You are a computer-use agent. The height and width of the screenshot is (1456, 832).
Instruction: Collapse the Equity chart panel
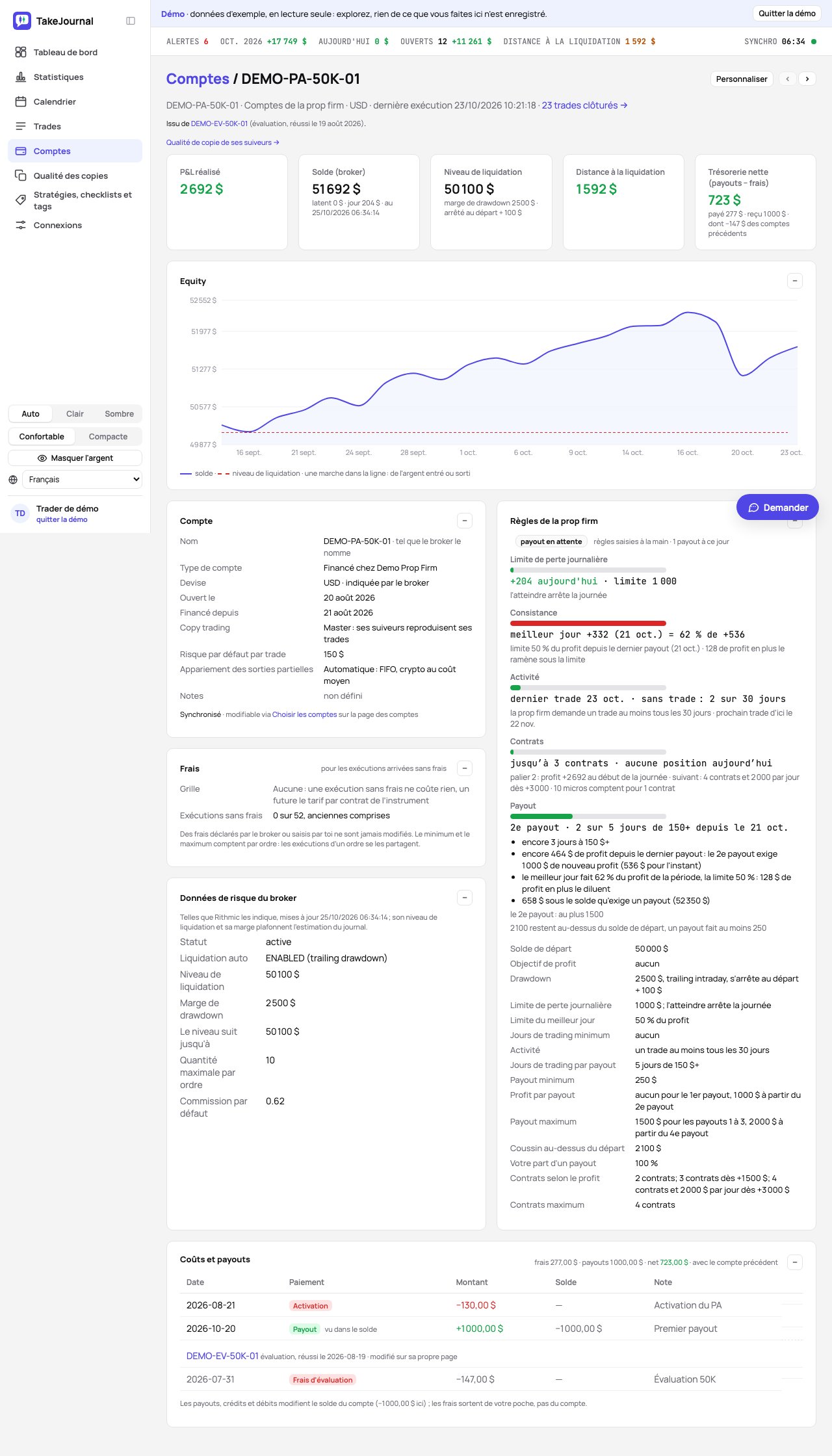click(x=795, y=281)
